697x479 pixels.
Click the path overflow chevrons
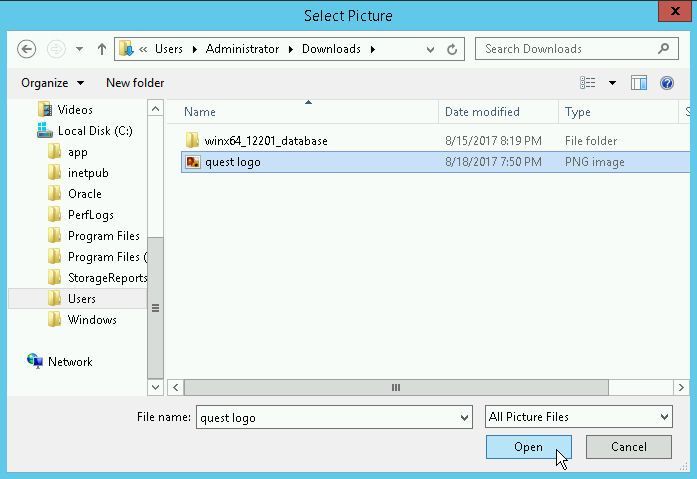143,49
